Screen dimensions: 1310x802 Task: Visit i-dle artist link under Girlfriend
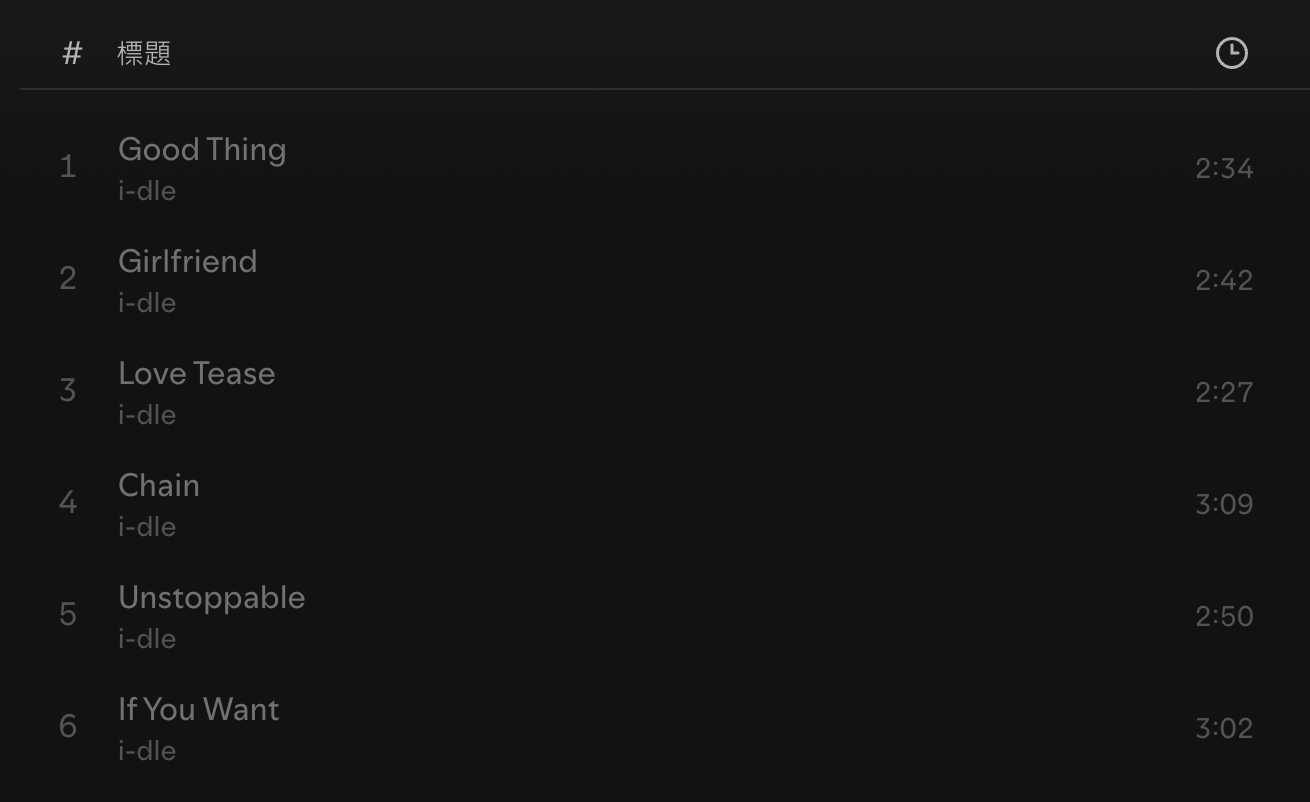(147, 303)
